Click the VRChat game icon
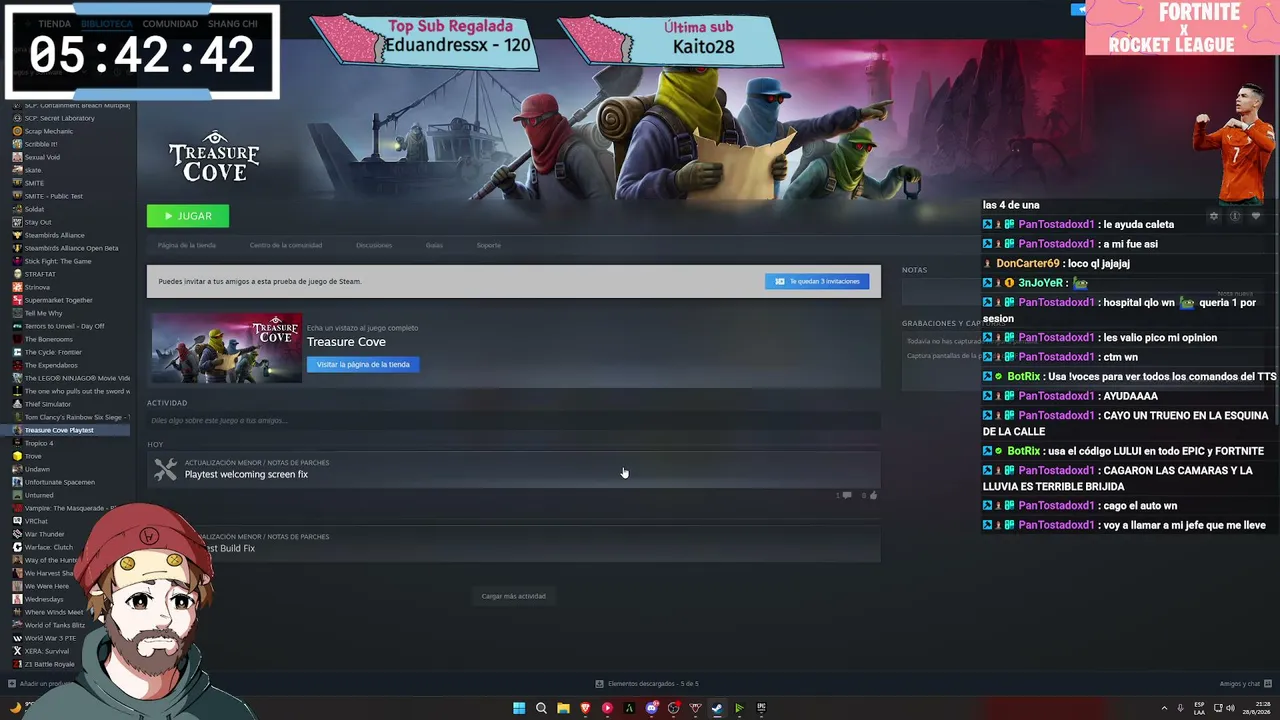1280x720 pixels. coord(17,521)
